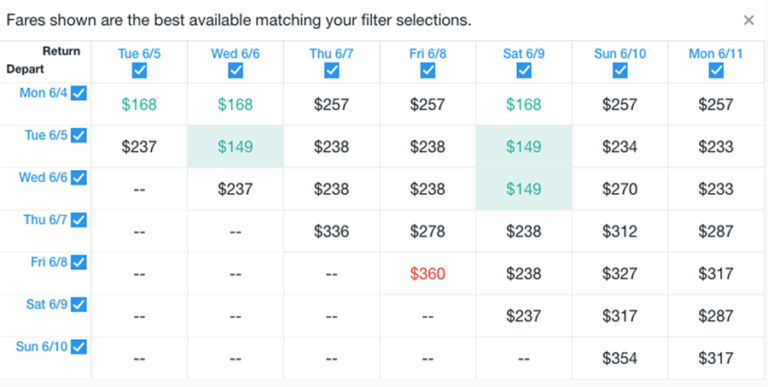The width and height of the screenshot is (768, 387).
Task: Click the Thu 6/7 return date header
Action: 331,53
